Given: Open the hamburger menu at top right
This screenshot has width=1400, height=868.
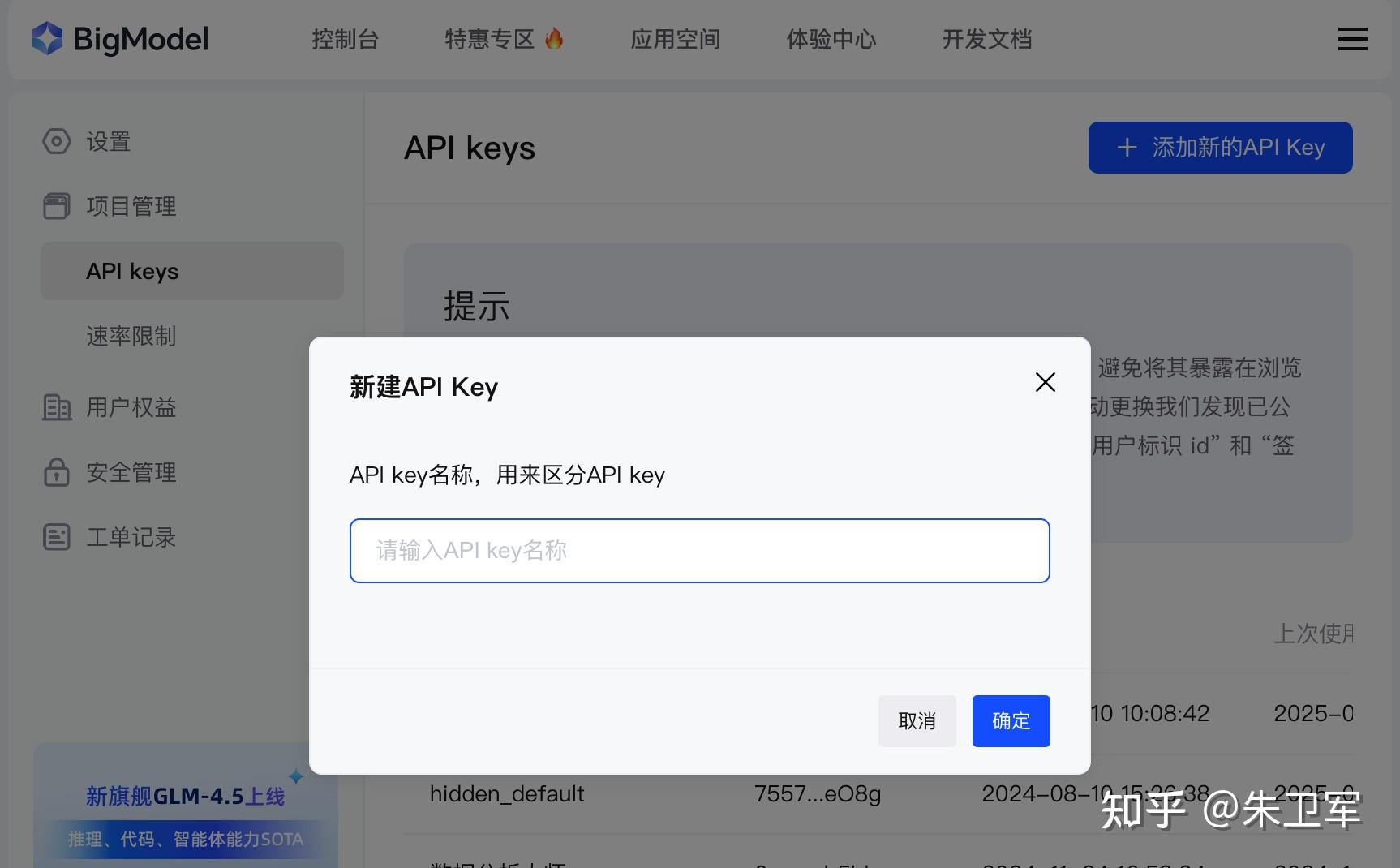Looking at the screenshot, I should tap(1352, 39).
